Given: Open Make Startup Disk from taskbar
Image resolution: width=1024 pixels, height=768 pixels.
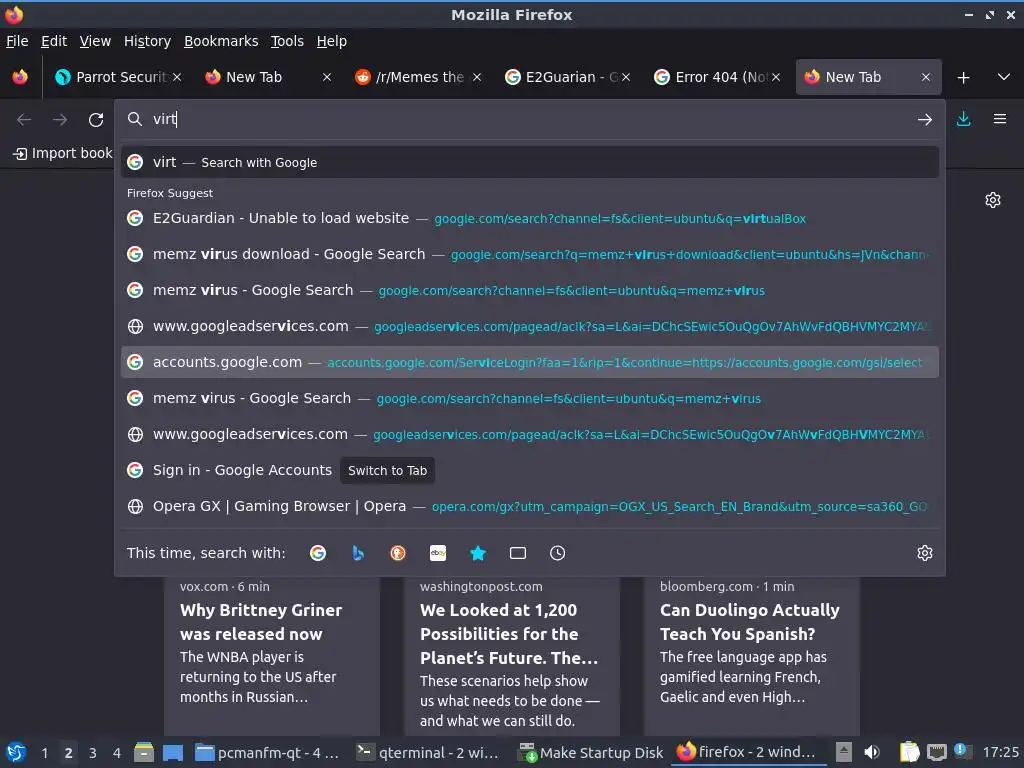Looking at the screenshot, I should (591, 752).
